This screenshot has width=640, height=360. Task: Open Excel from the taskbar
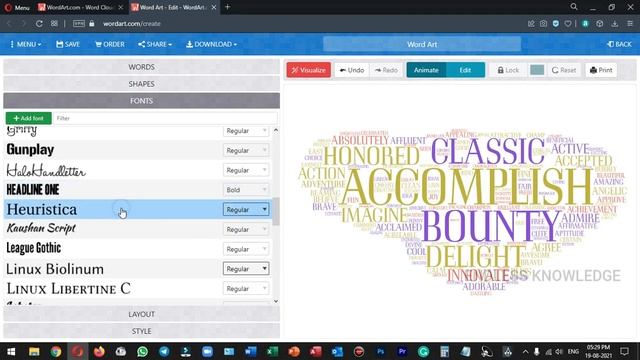(272, 351)
